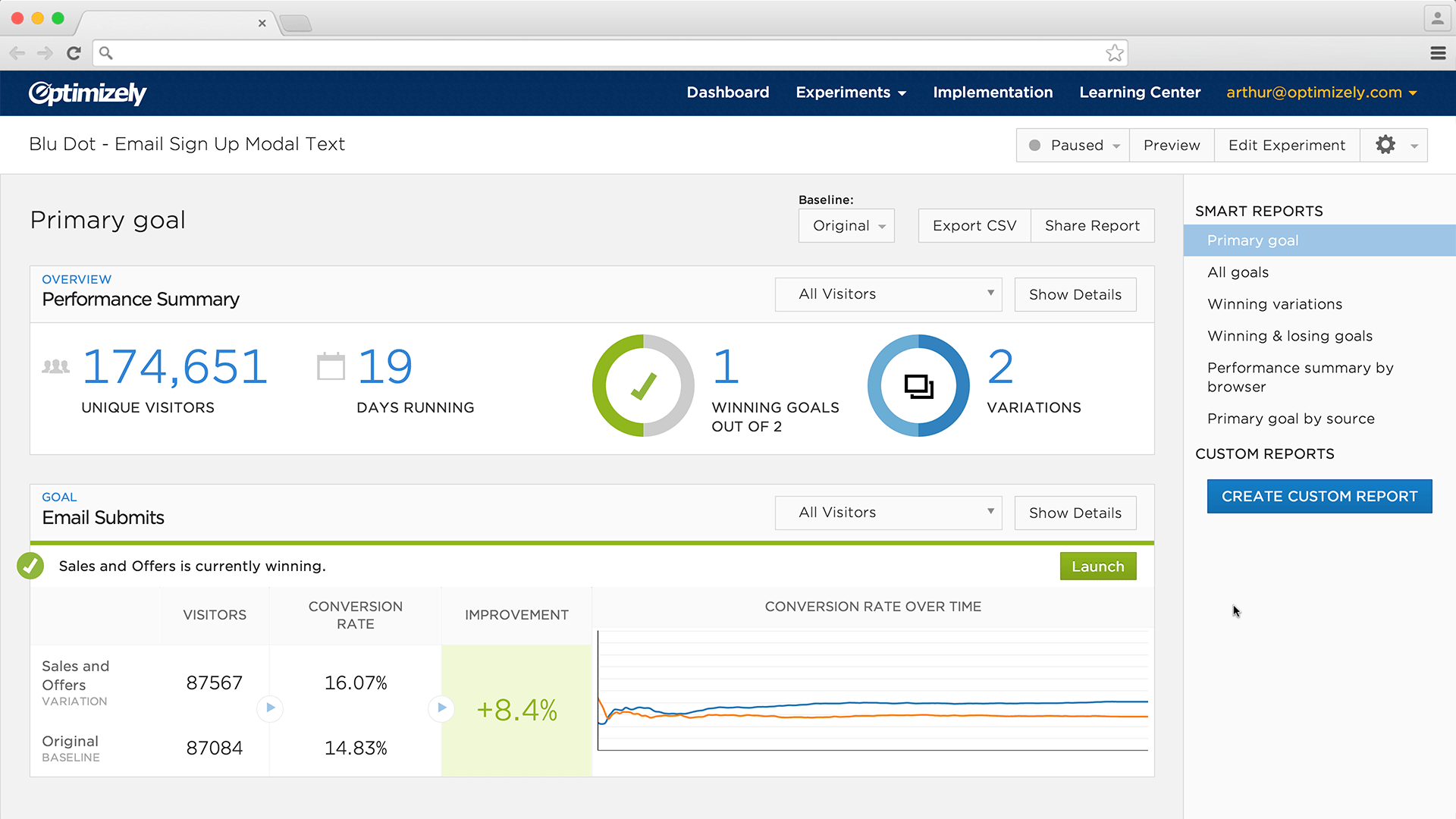
Task: Click the bookmark star in address bar
Action: tap(1114, 53)
